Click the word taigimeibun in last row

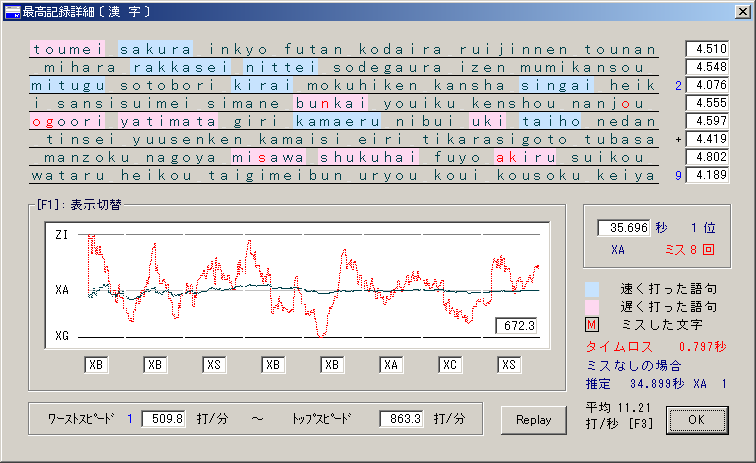276,176
